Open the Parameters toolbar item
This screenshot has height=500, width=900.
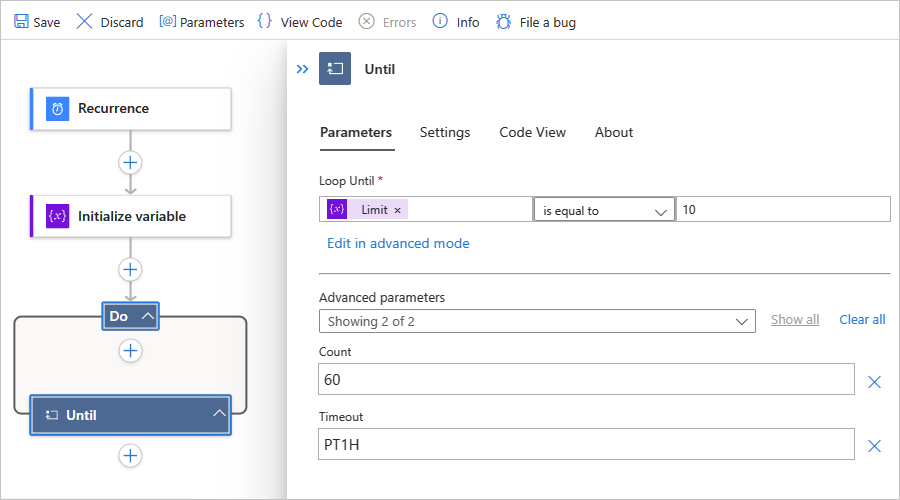(168, 22)
